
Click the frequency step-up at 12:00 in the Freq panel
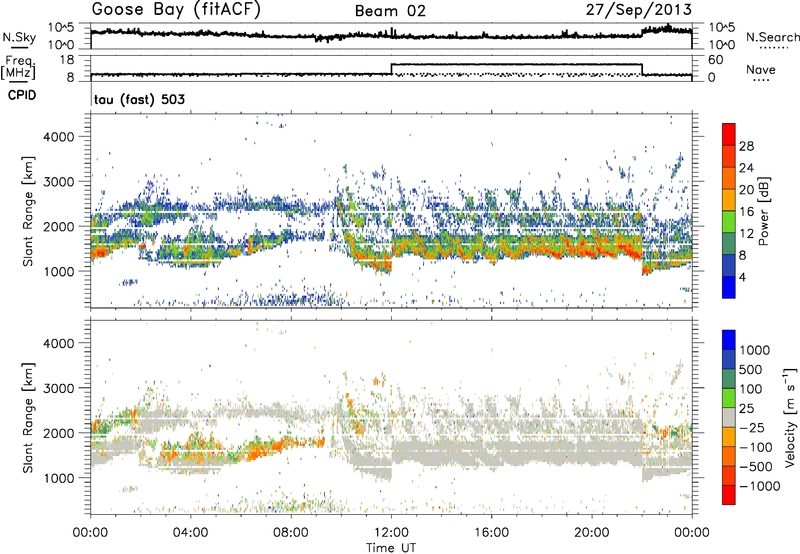(391, 69)
